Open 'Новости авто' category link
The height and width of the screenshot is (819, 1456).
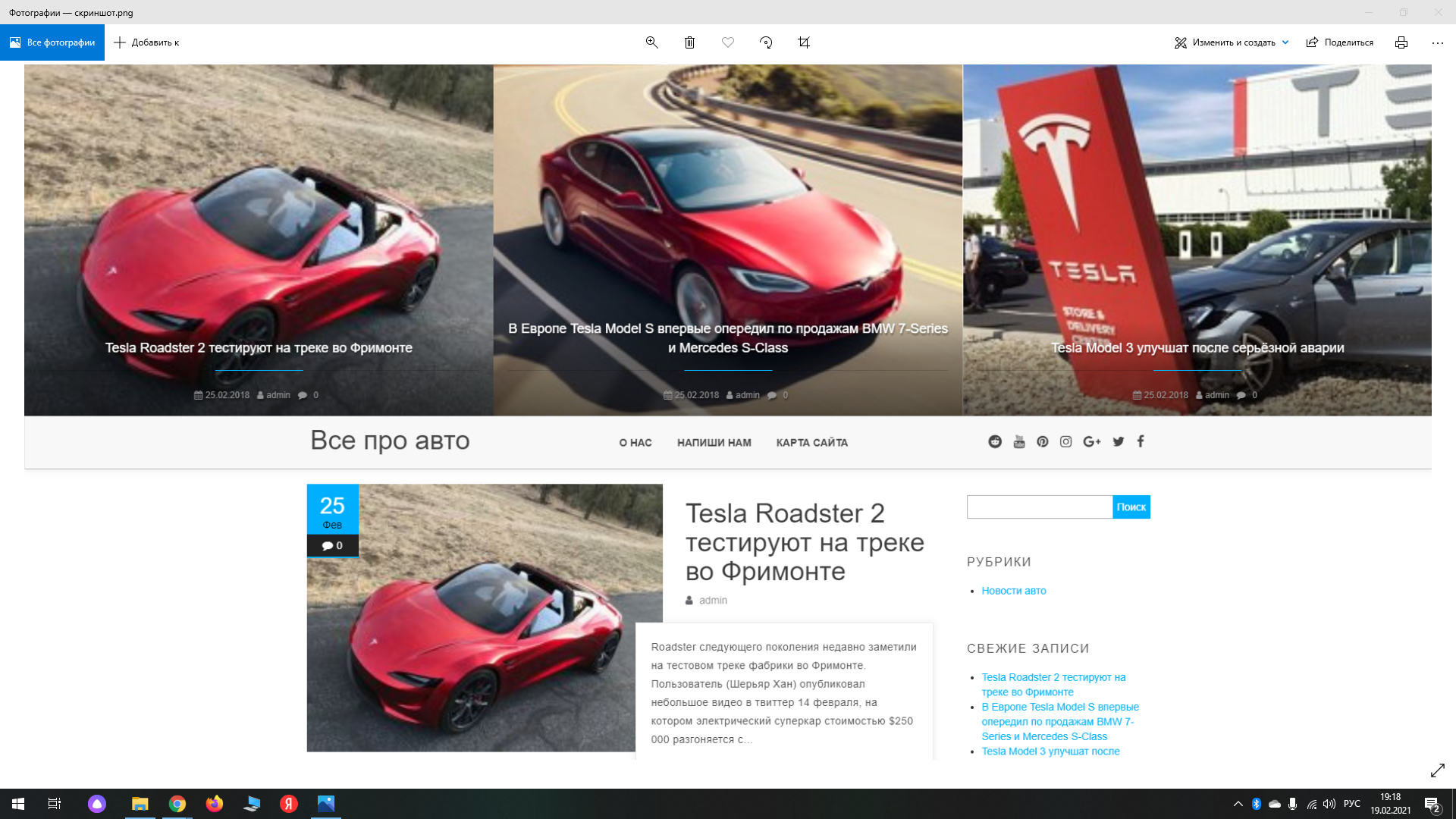(x=1014, y=591)
